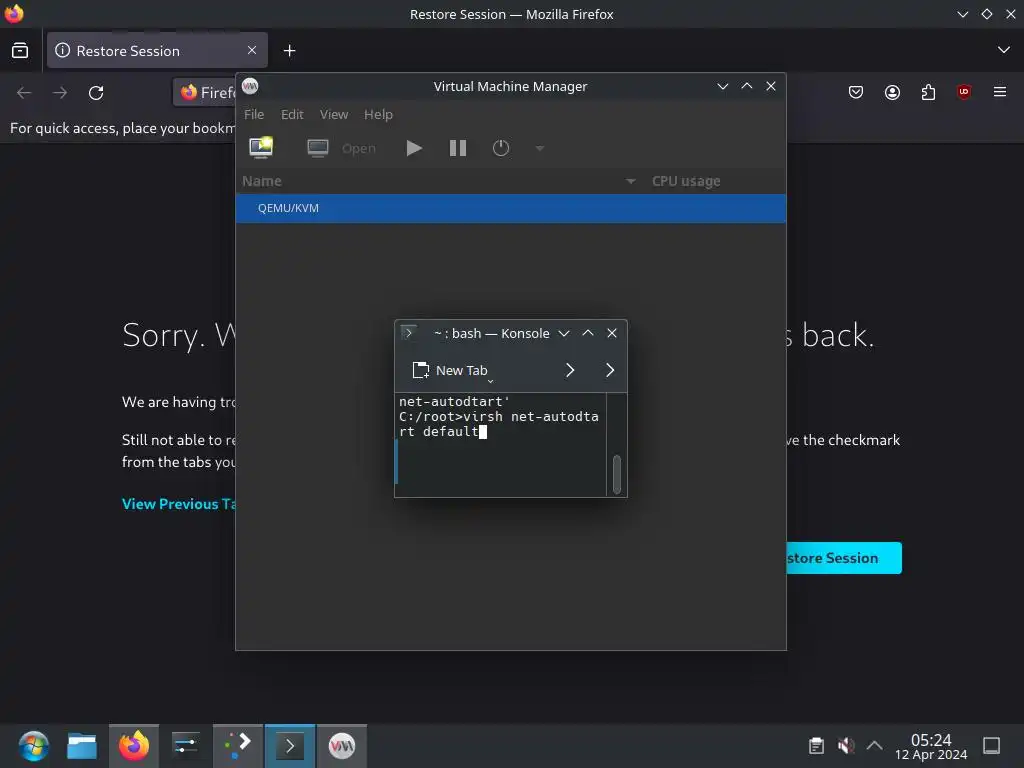Click the Virtual Machine Manager title bar icon
Screen dimensions: 1024x768
click(250, 86)
